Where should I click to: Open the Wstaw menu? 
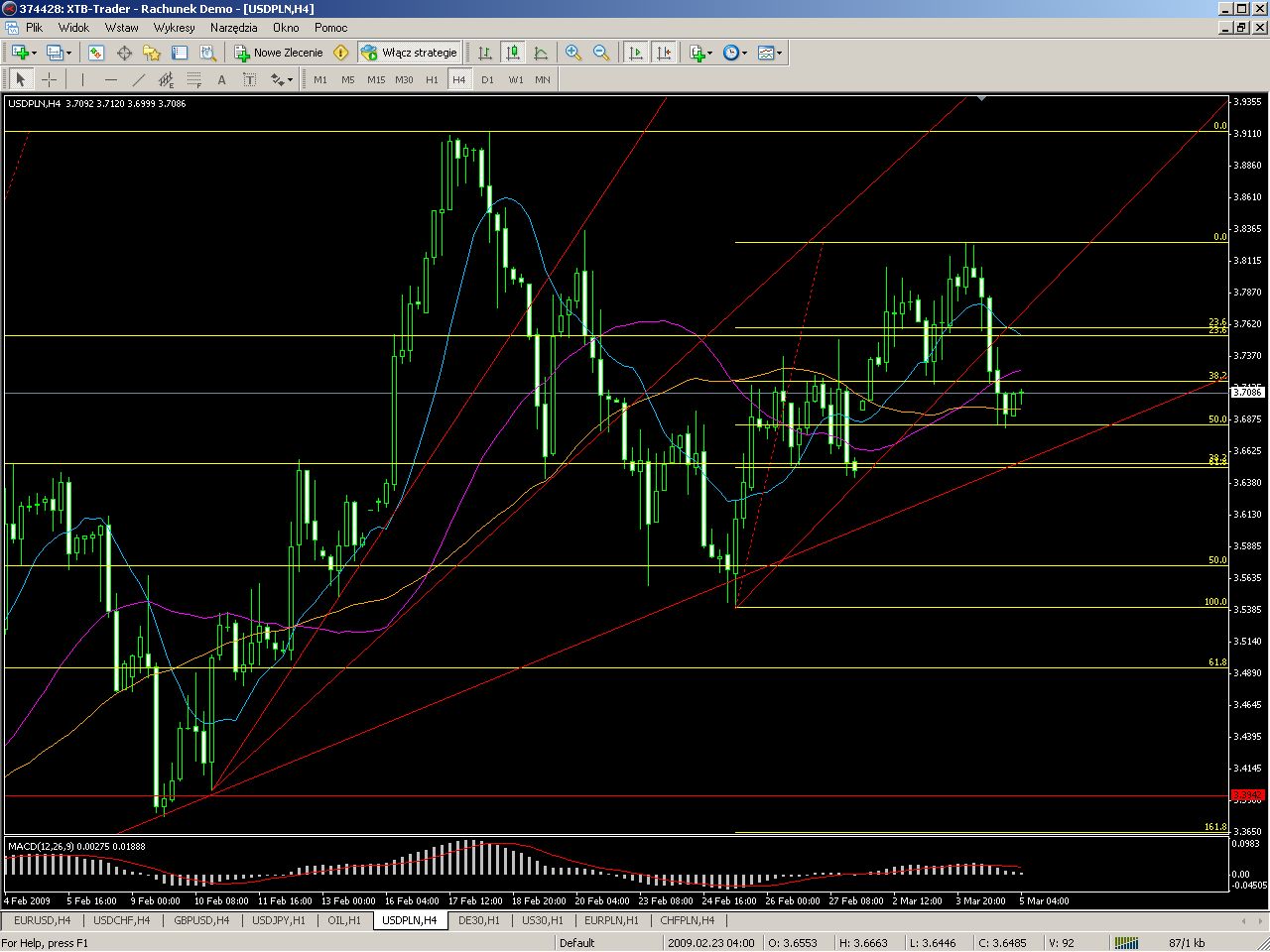click(122, 28)
